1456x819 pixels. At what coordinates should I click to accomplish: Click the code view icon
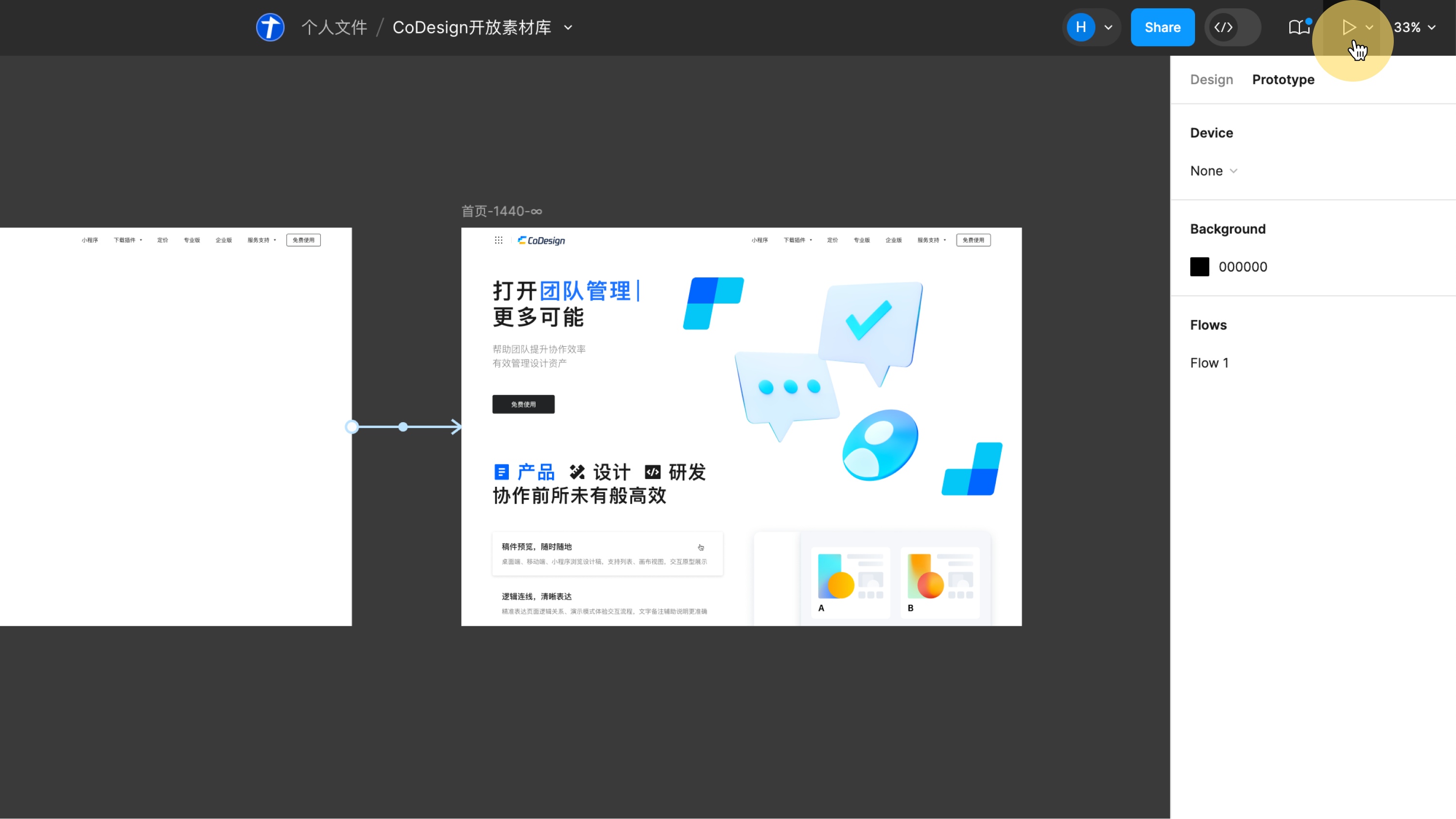(1223, 27)
